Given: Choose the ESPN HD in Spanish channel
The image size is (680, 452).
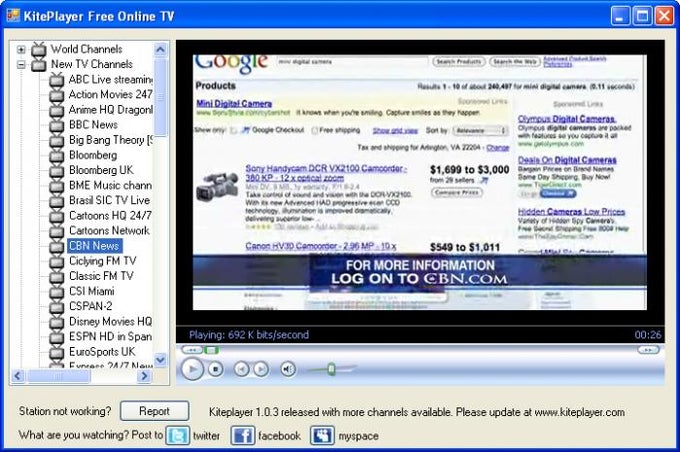Looking at the screenshot, I should (x=111, y=337).
